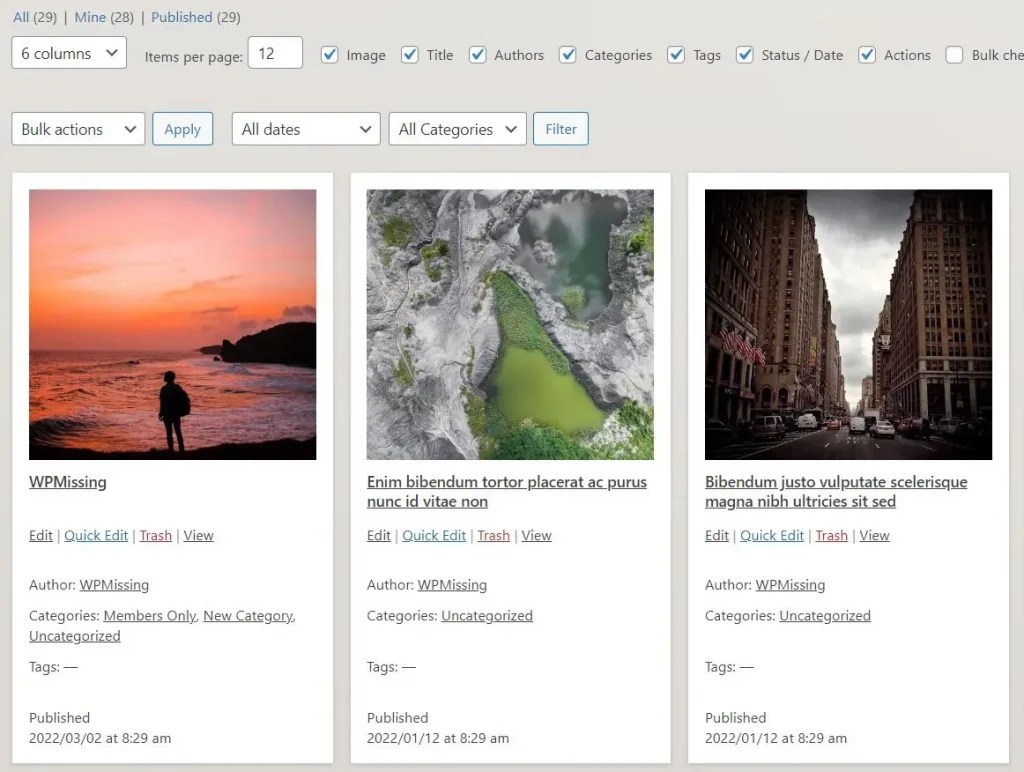Open the All Categories dropdown
Image resolution: width=1024 pixels, height=772 pixels.
(x=457, y=129)
